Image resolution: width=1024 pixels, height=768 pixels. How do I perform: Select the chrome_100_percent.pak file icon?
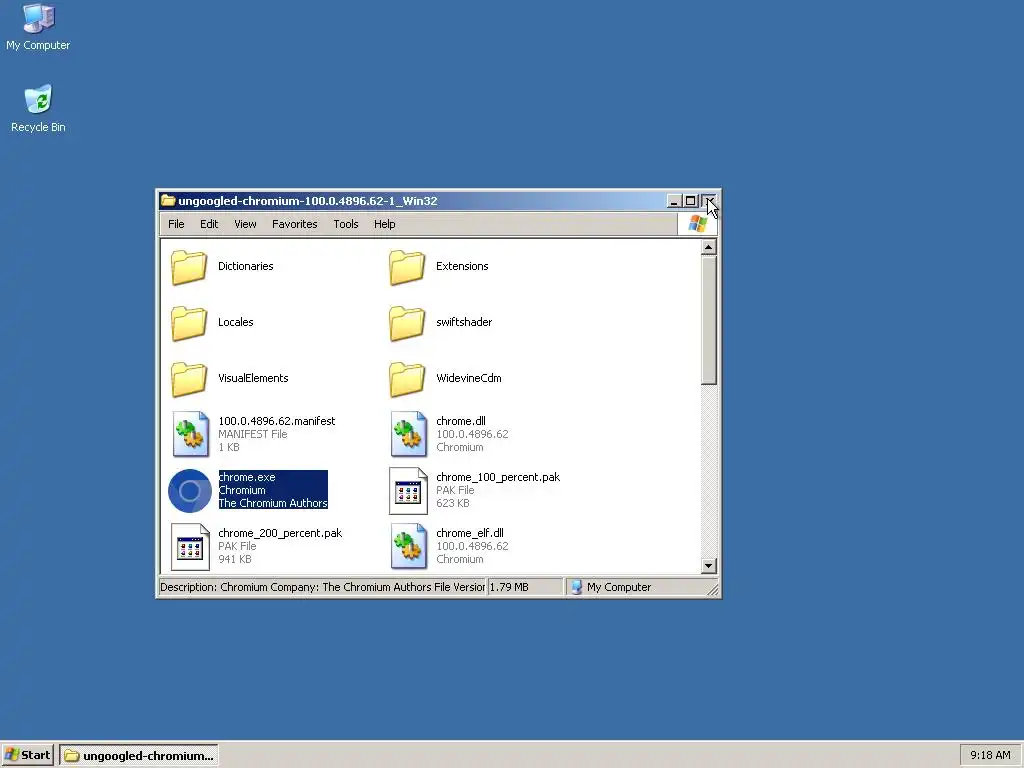[x=409, y=490]
